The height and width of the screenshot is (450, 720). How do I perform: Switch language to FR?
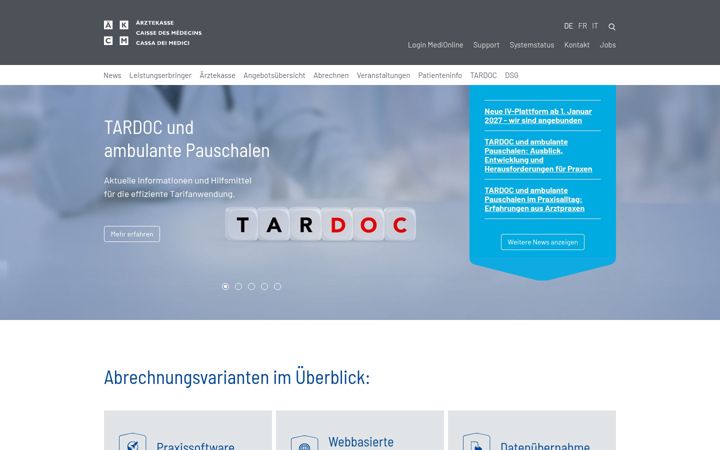(583, 26)
